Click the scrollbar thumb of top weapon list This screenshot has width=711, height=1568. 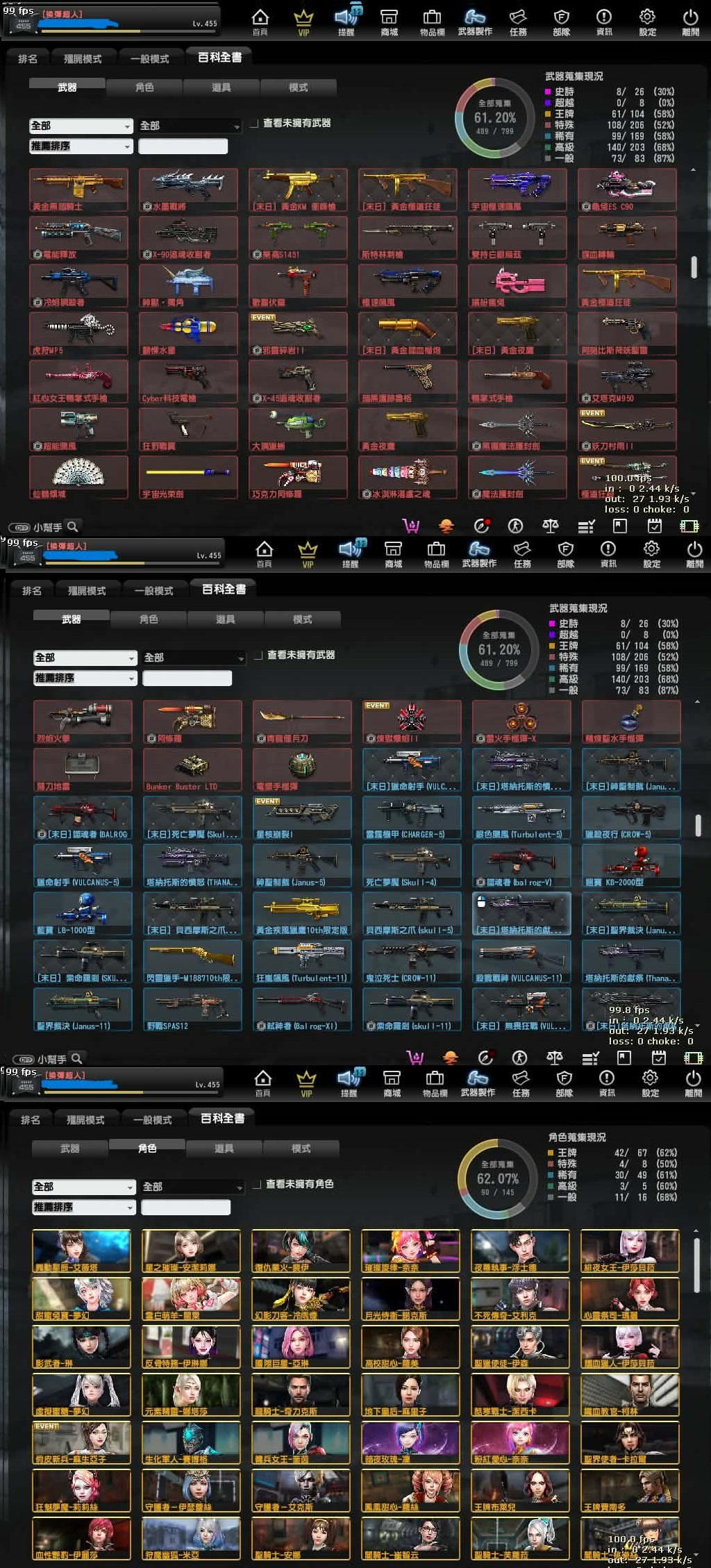[693, 267]
